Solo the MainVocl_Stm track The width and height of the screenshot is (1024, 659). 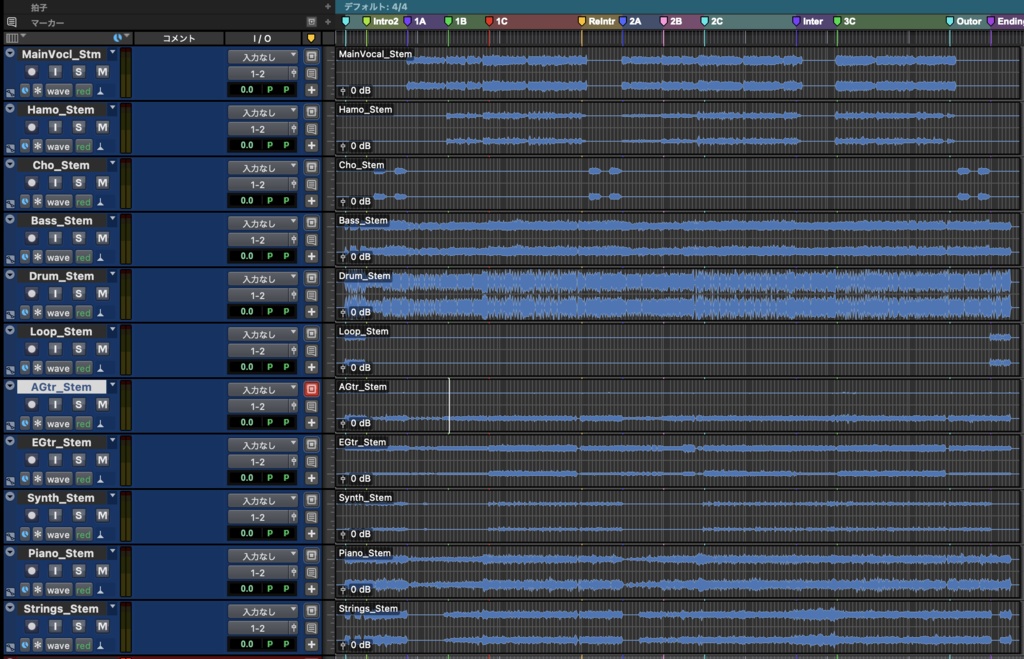(x=78, y=72)
